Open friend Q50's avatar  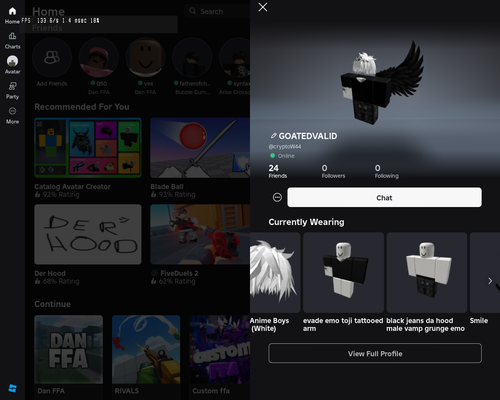click(99, 58)
